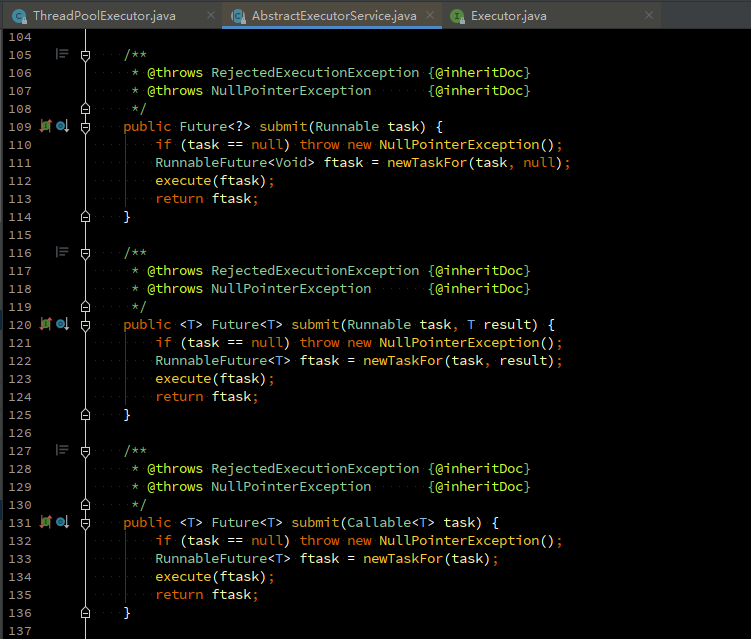The image size is (751, 639).
Task: Close the ThreadPoolExecutor.java tab
Action: (211, 15)
